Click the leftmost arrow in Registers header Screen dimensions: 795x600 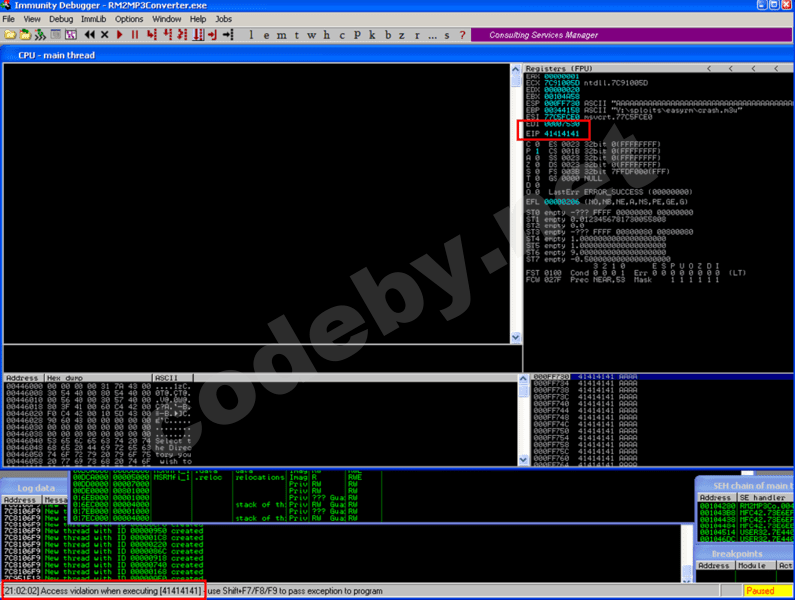[710, 69]
